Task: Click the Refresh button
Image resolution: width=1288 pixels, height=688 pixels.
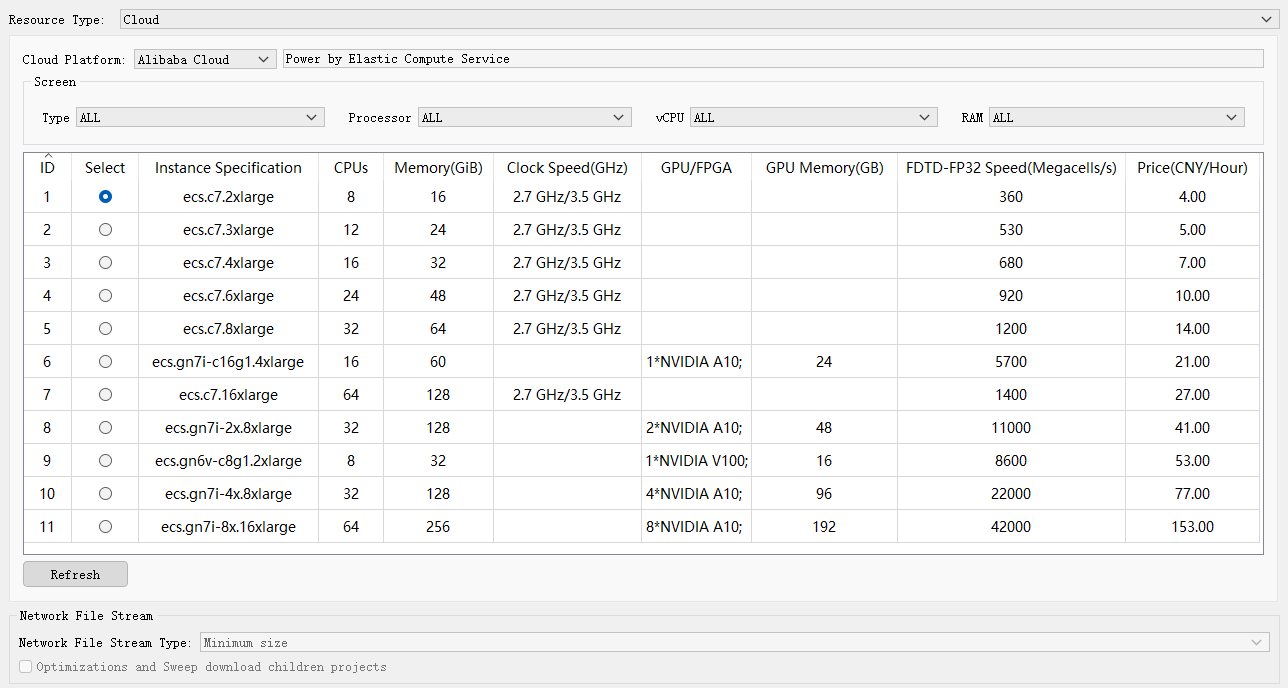Action: point(75,575)
